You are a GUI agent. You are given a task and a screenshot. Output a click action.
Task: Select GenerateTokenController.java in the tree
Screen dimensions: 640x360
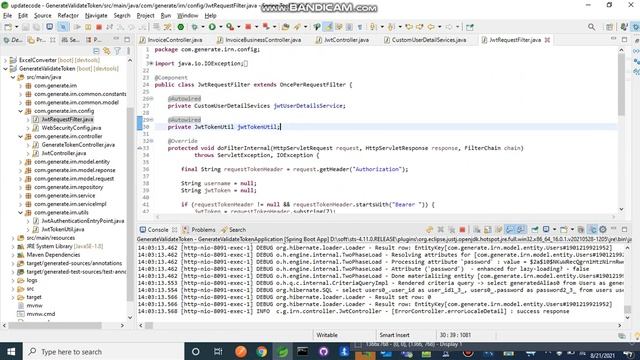coord(78,145)
